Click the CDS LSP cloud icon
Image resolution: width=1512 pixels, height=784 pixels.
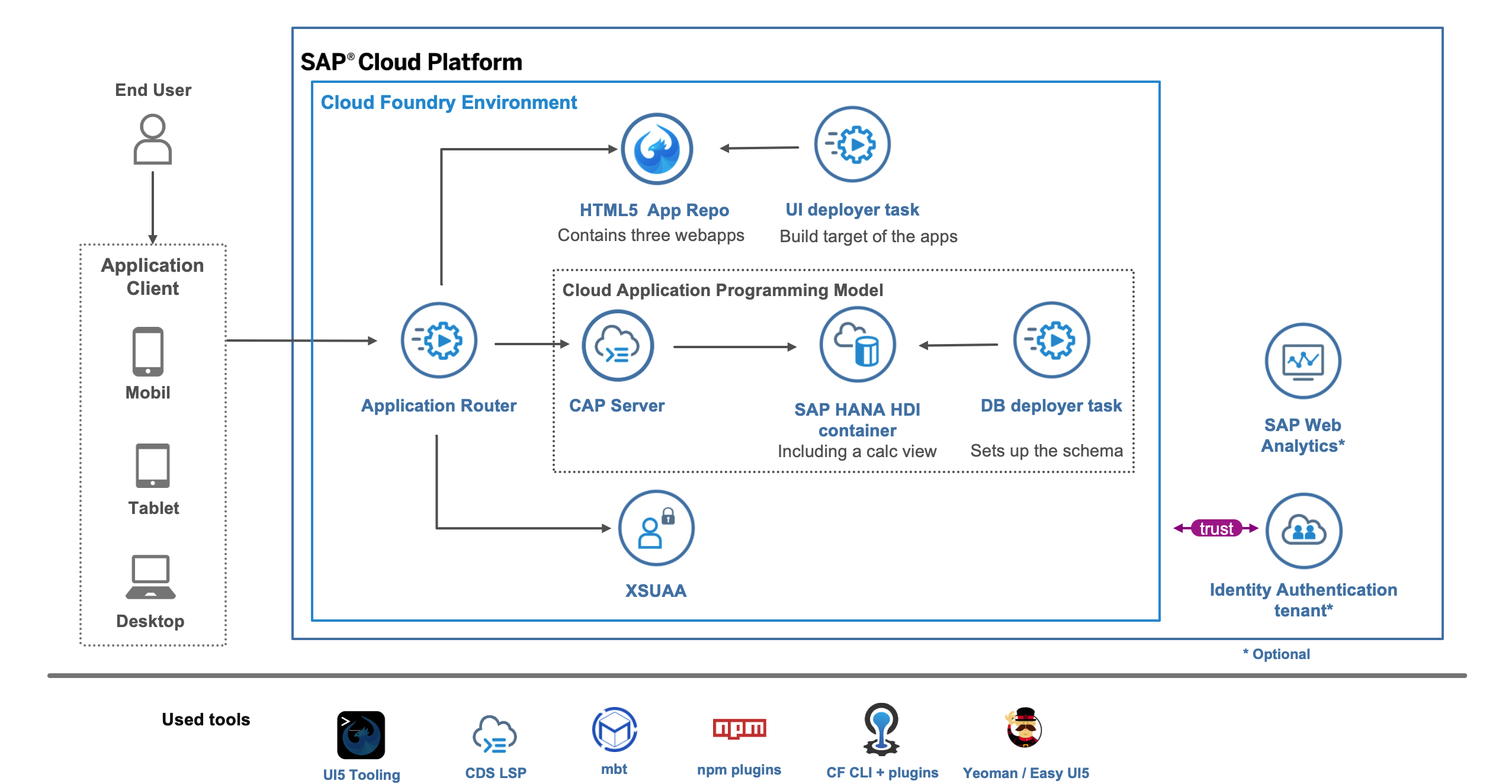[495, 735]
